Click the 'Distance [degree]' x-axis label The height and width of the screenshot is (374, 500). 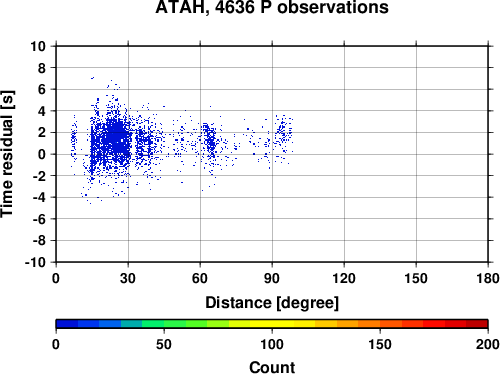coord(272,303)
